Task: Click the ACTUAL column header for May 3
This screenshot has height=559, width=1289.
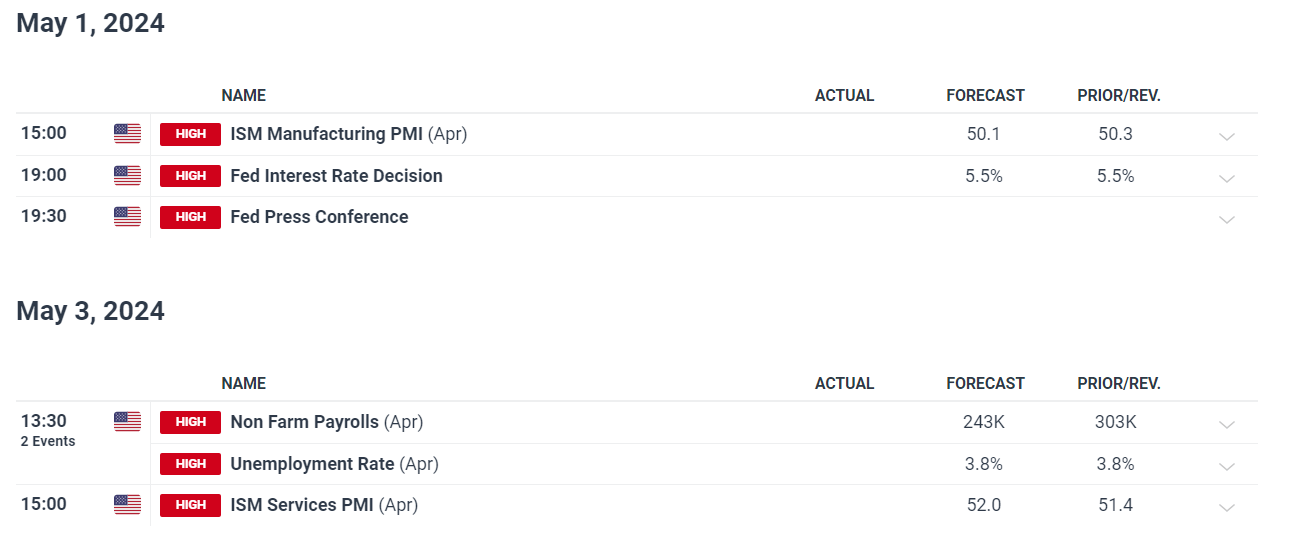Action: [x=844, y=384]
